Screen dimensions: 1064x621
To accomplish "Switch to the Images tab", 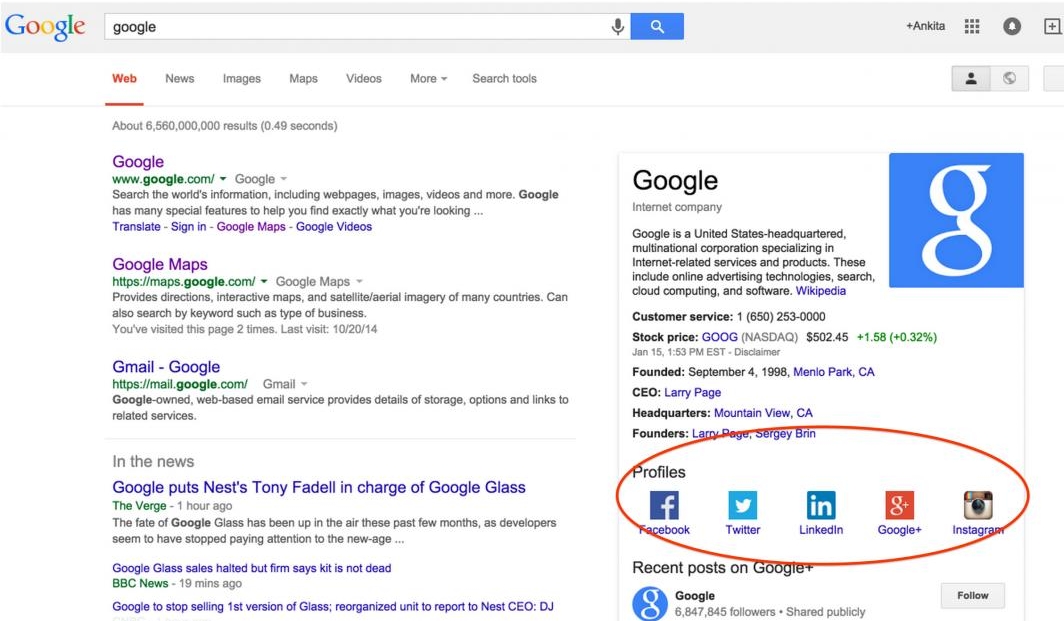I will pos(241,78).
